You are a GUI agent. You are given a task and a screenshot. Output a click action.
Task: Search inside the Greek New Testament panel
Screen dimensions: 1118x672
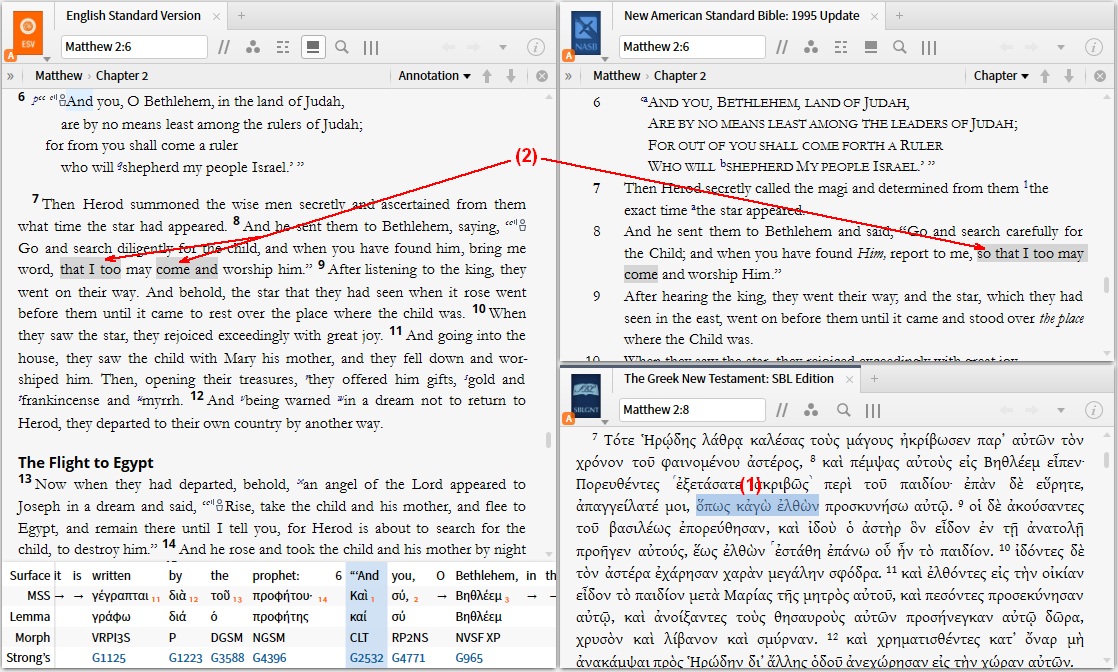click(843, 410)
